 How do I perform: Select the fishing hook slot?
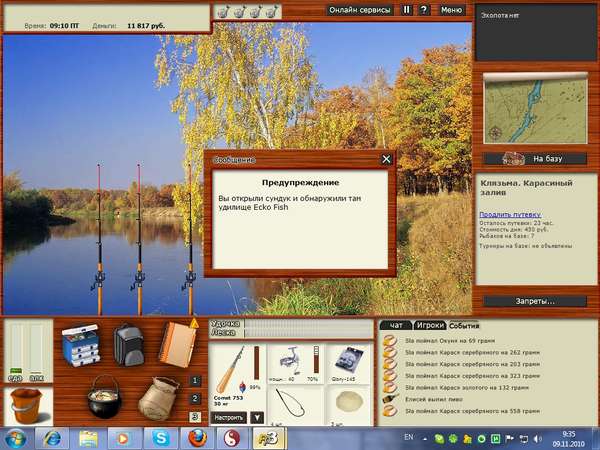click(x=295, y=405)
